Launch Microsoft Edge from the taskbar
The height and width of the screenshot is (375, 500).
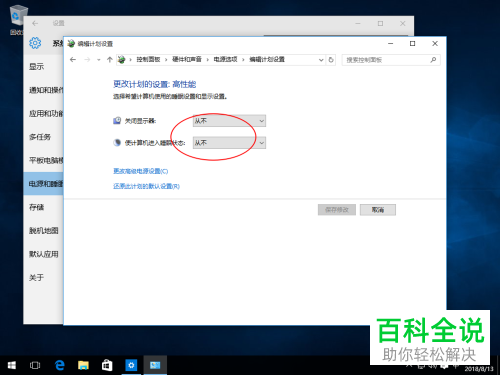59,365
